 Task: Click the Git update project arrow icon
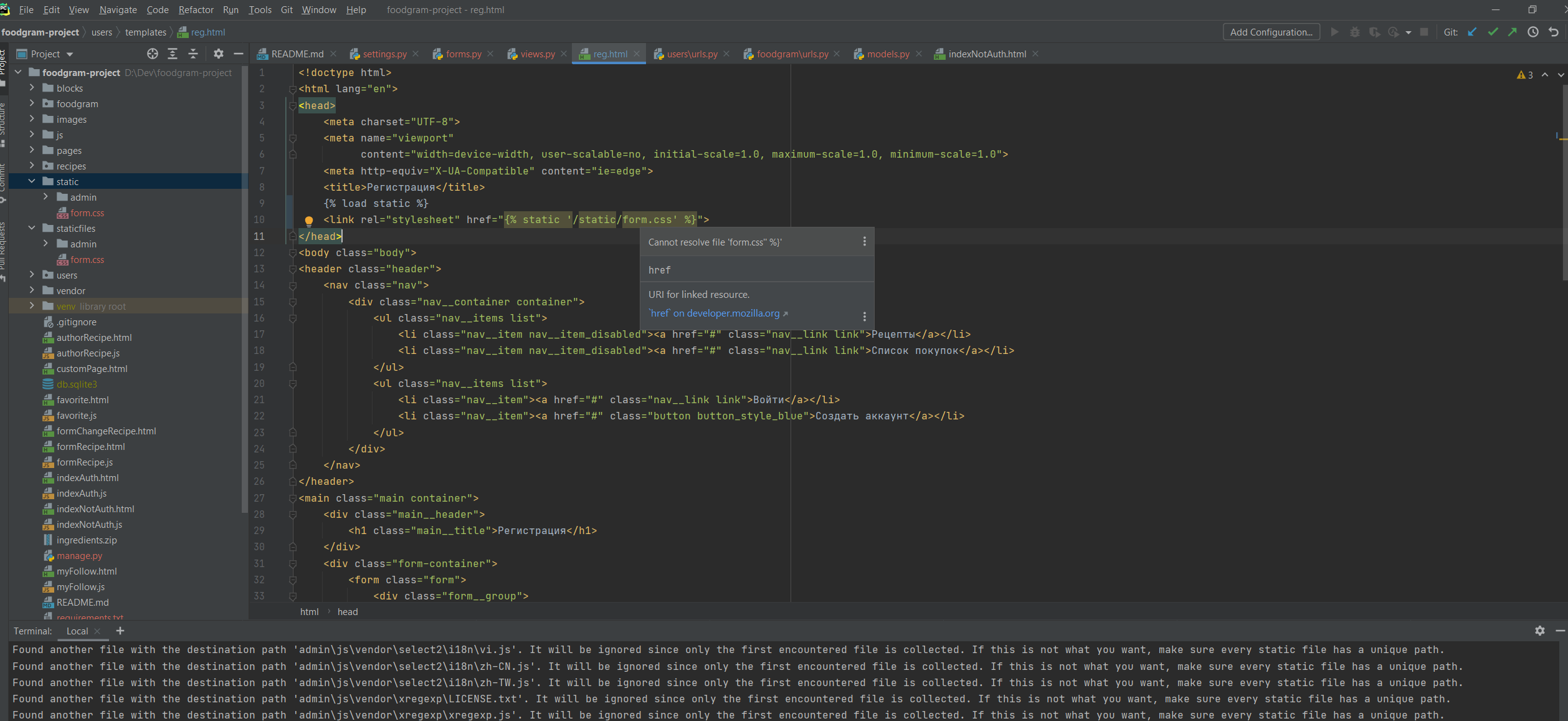pyautogui.click(x=1472, y=32)
